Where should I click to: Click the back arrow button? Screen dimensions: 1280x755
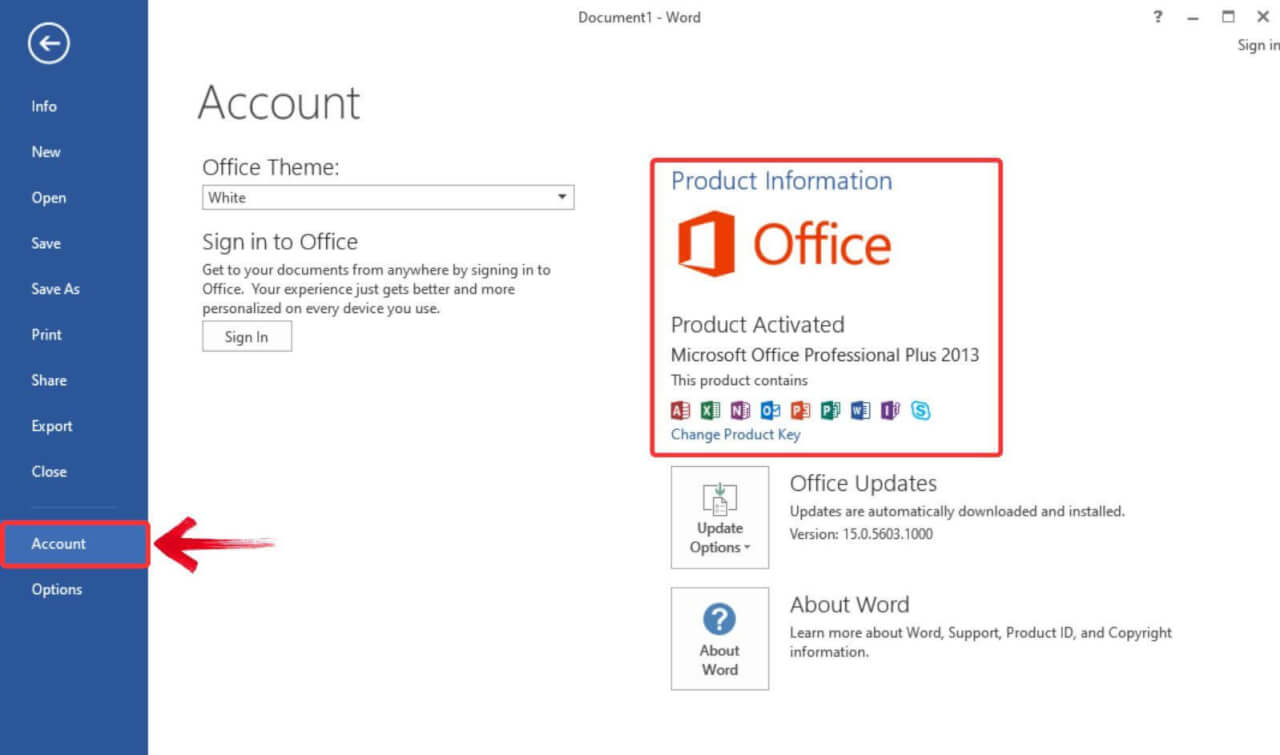pyautogui.click(x=47, y=43)
